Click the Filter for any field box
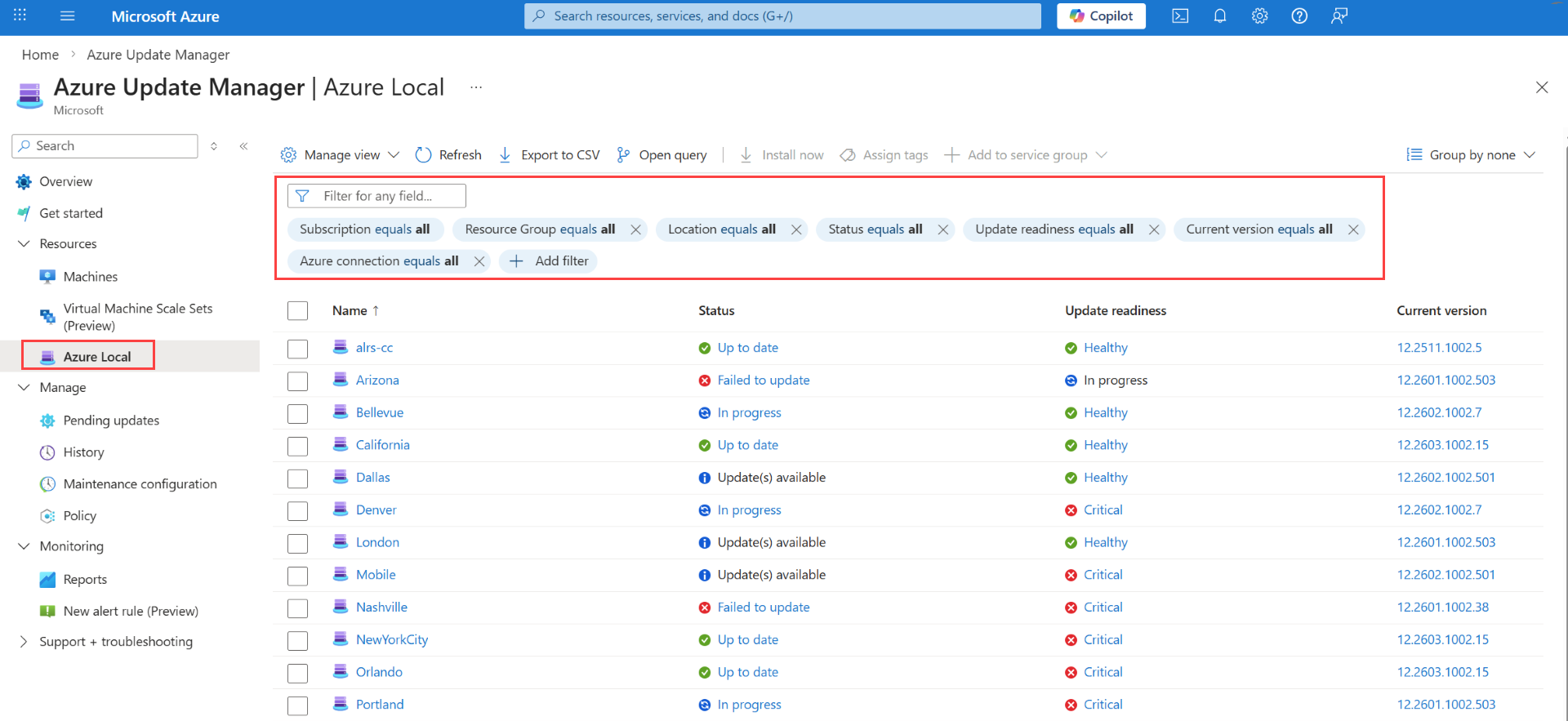The height and width of the screenshot is (721, 1568). pyautogui.click(x=377, y=196)
